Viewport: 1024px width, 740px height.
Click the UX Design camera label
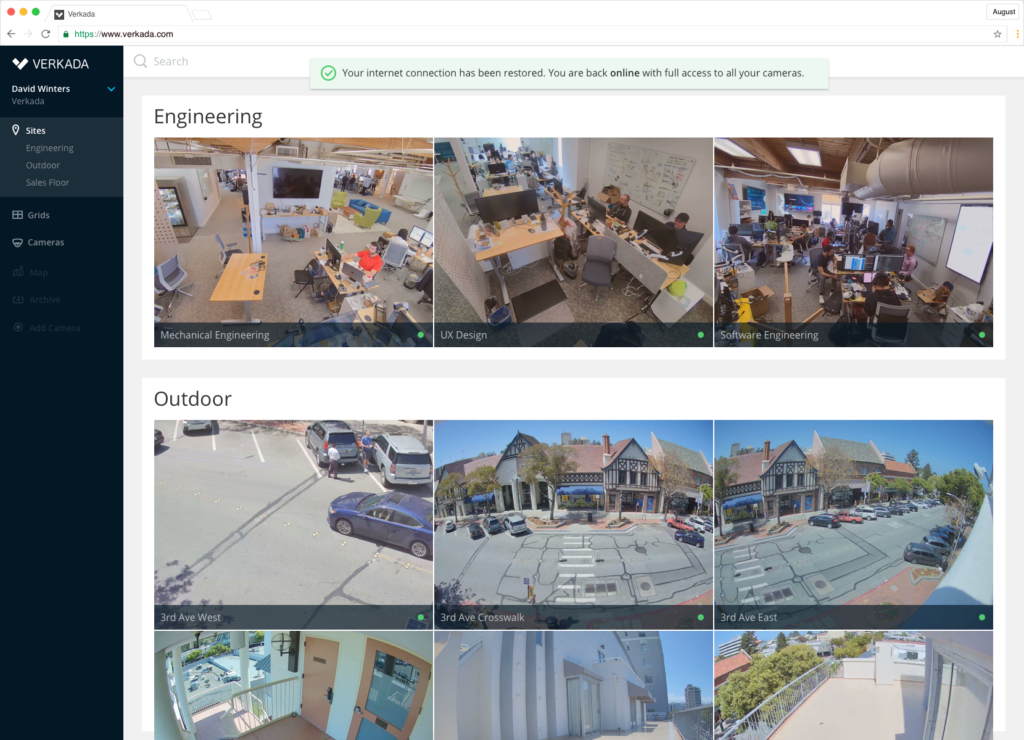464,335
